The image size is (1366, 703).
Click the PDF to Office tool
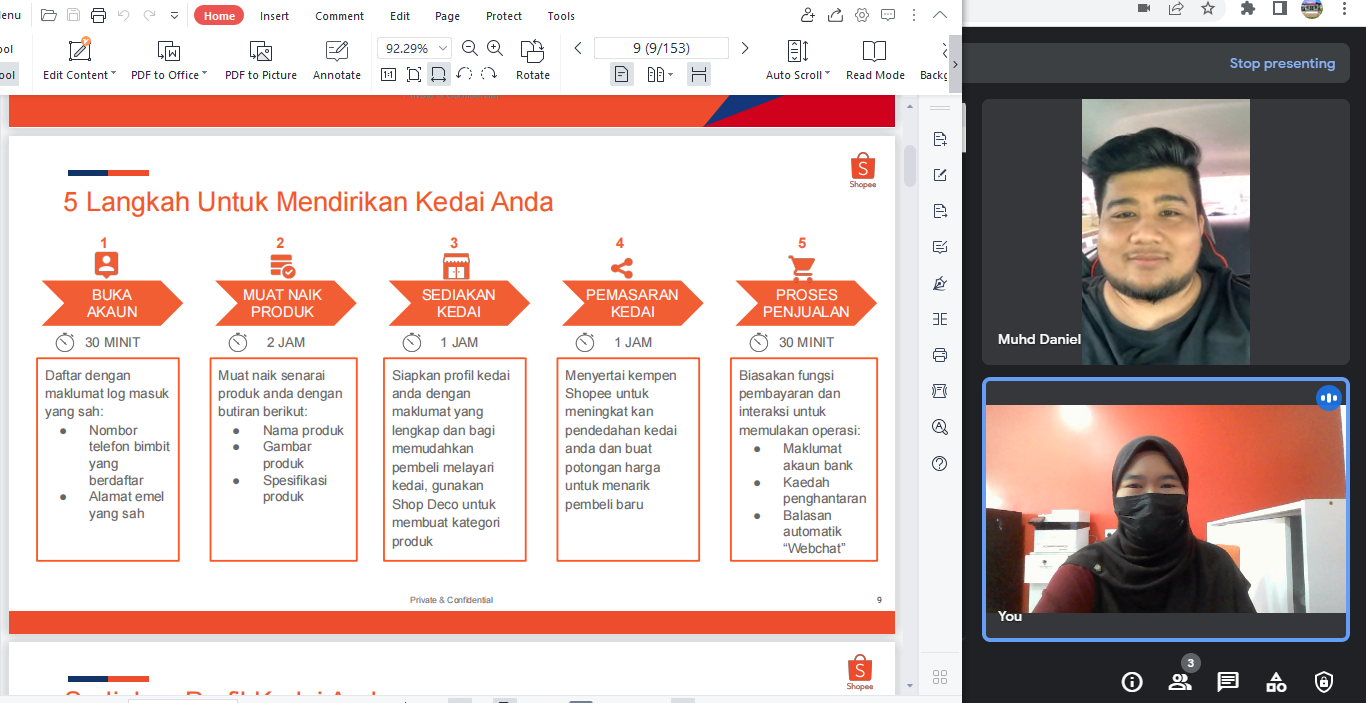(168, 59)
